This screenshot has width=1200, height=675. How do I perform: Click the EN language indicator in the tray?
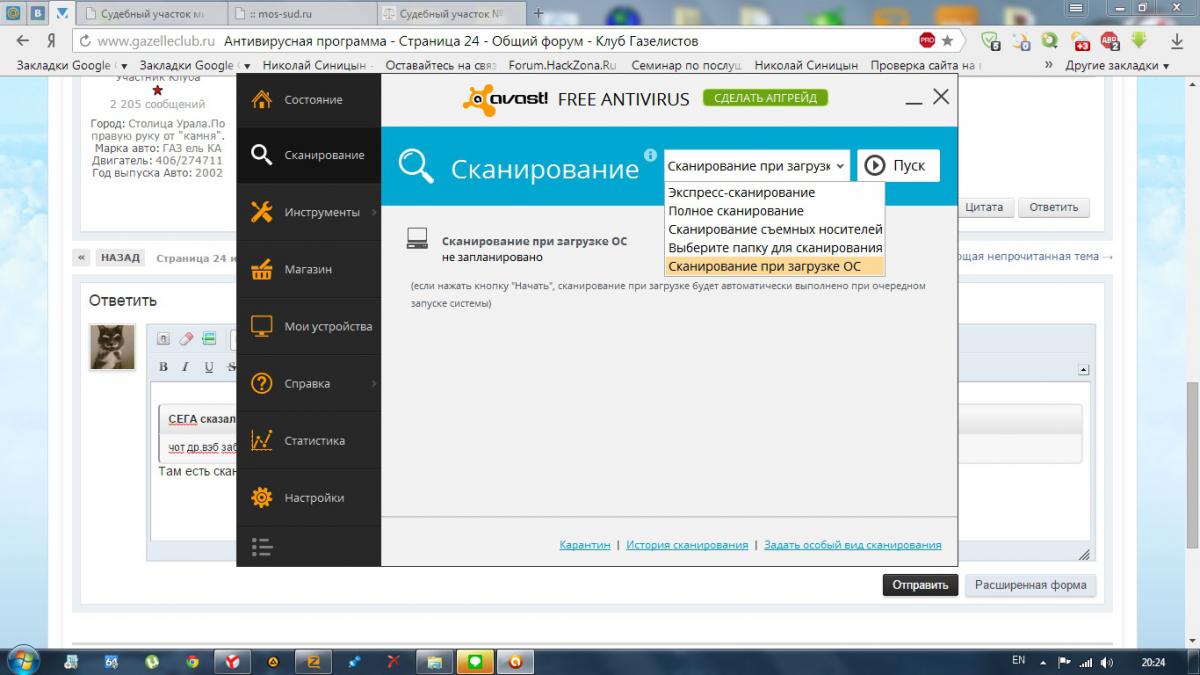click(1019, 660)
